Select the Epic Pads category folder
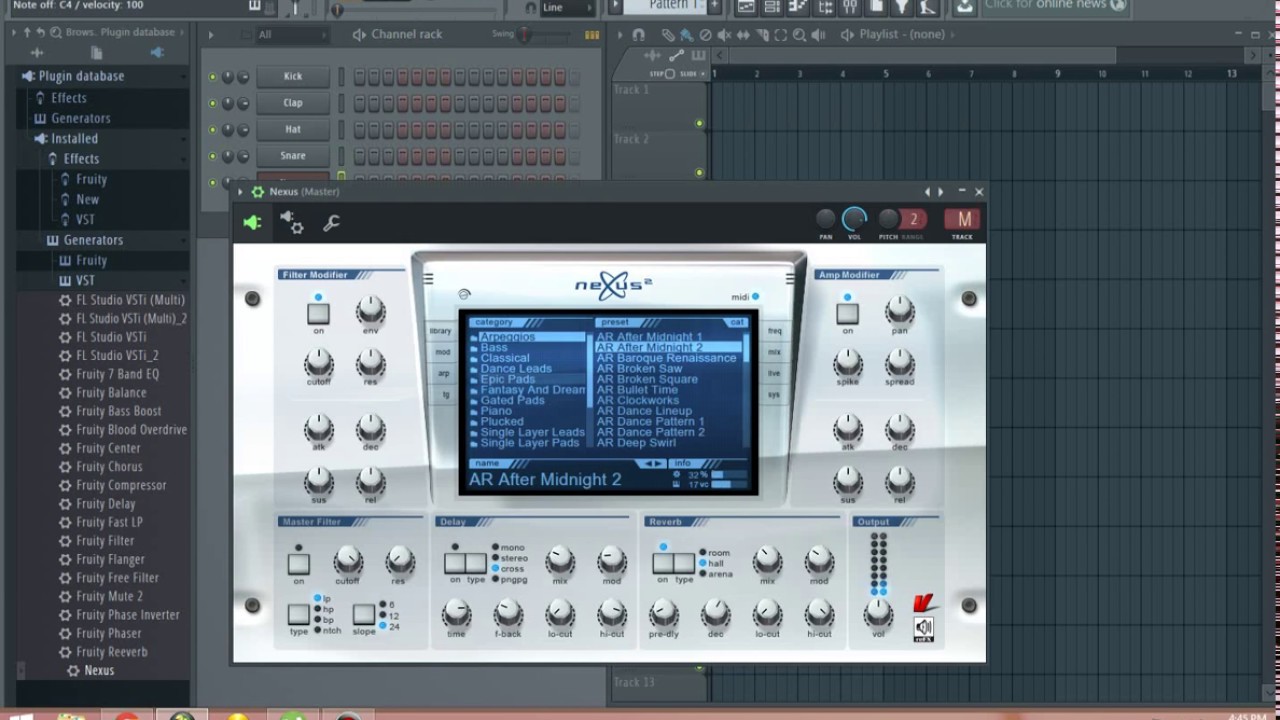The image size is (1280, 720). pos(508,379)
